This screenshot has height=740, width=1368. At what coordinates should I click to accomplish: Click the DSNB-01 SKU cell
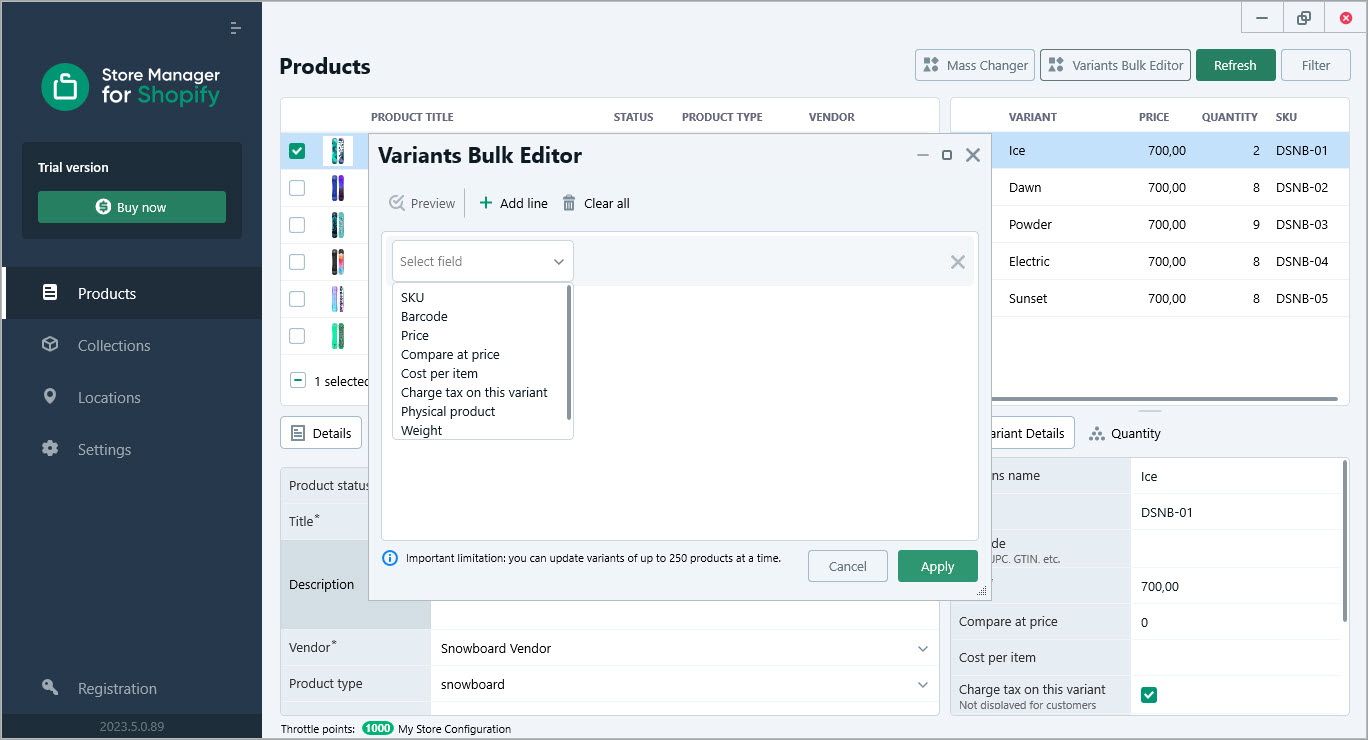1302,151
